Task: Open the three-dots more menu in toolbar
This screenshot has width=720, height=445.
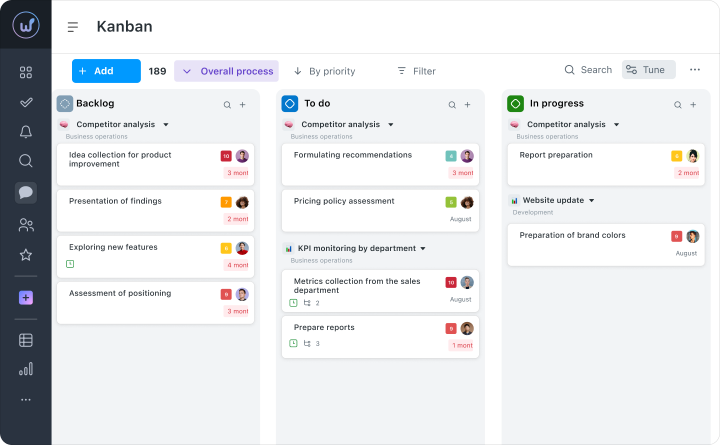Action: (x=695, y=70)
